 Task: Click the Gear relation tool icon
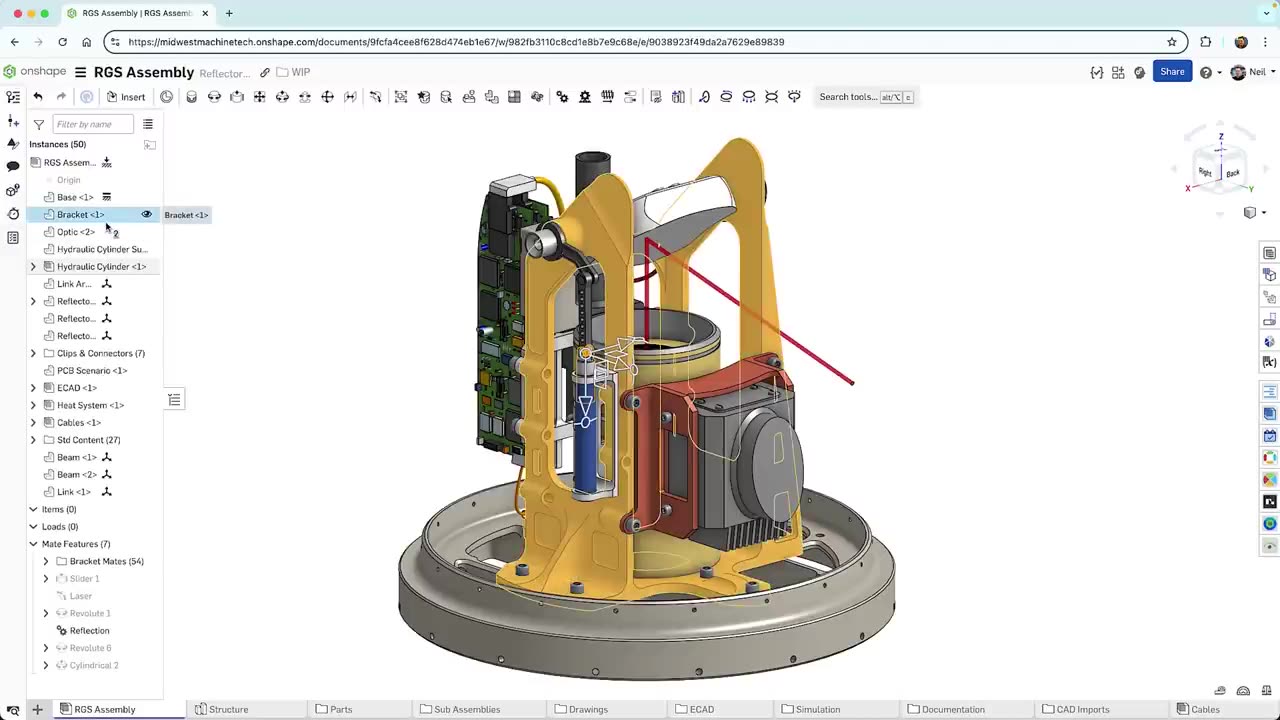coord(562,97)
